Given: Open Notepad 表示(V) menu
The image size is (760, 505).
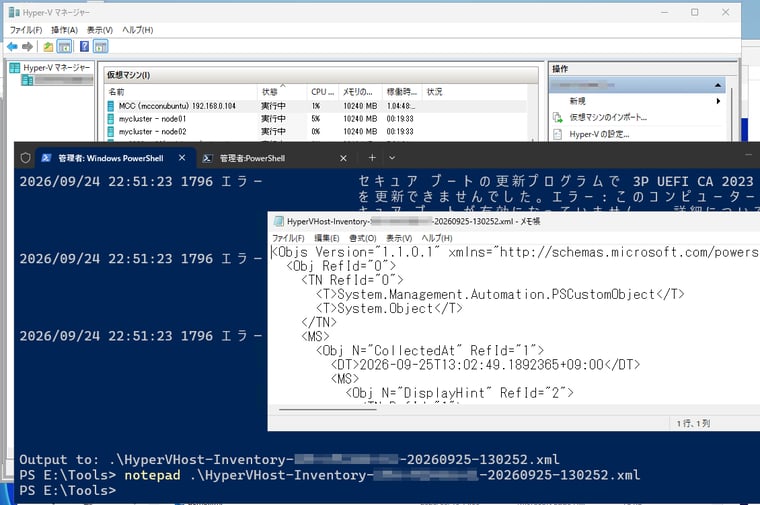Looking at the screenshot, I should tap(399, 238).
